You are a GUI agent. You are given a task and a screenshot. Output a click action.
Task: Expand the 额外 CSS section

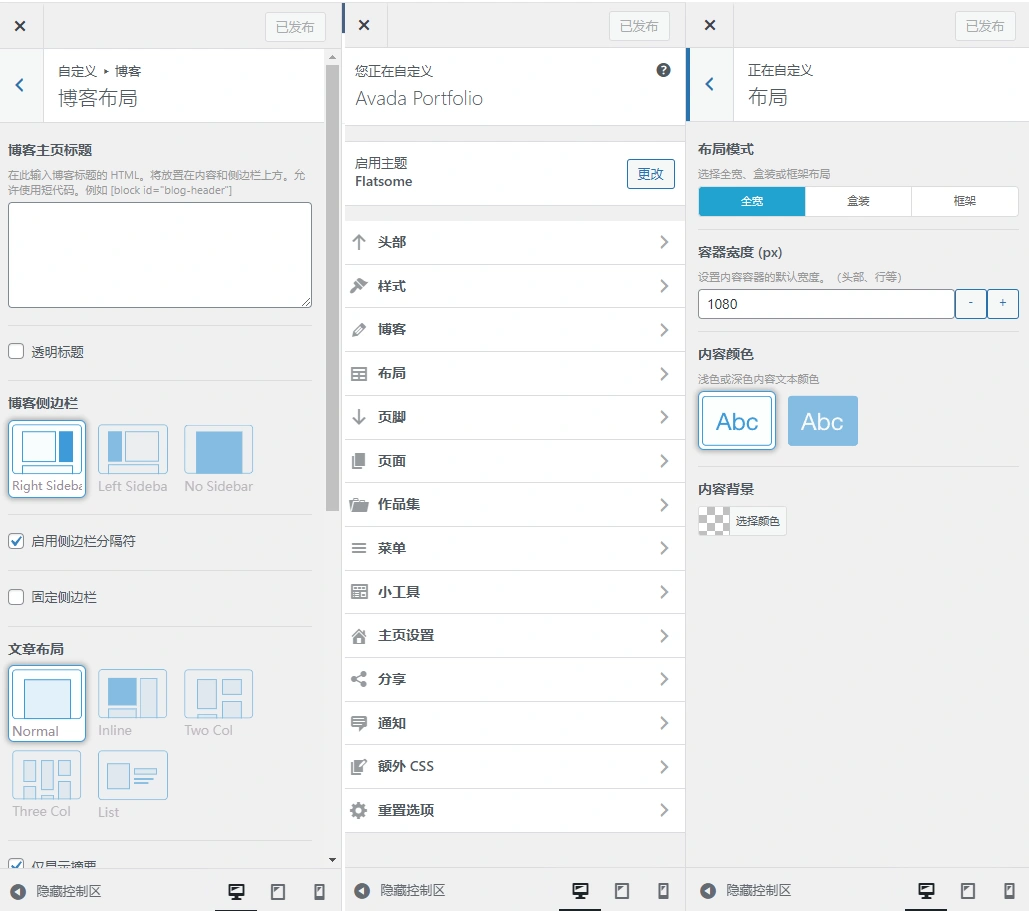coord(513,766)
